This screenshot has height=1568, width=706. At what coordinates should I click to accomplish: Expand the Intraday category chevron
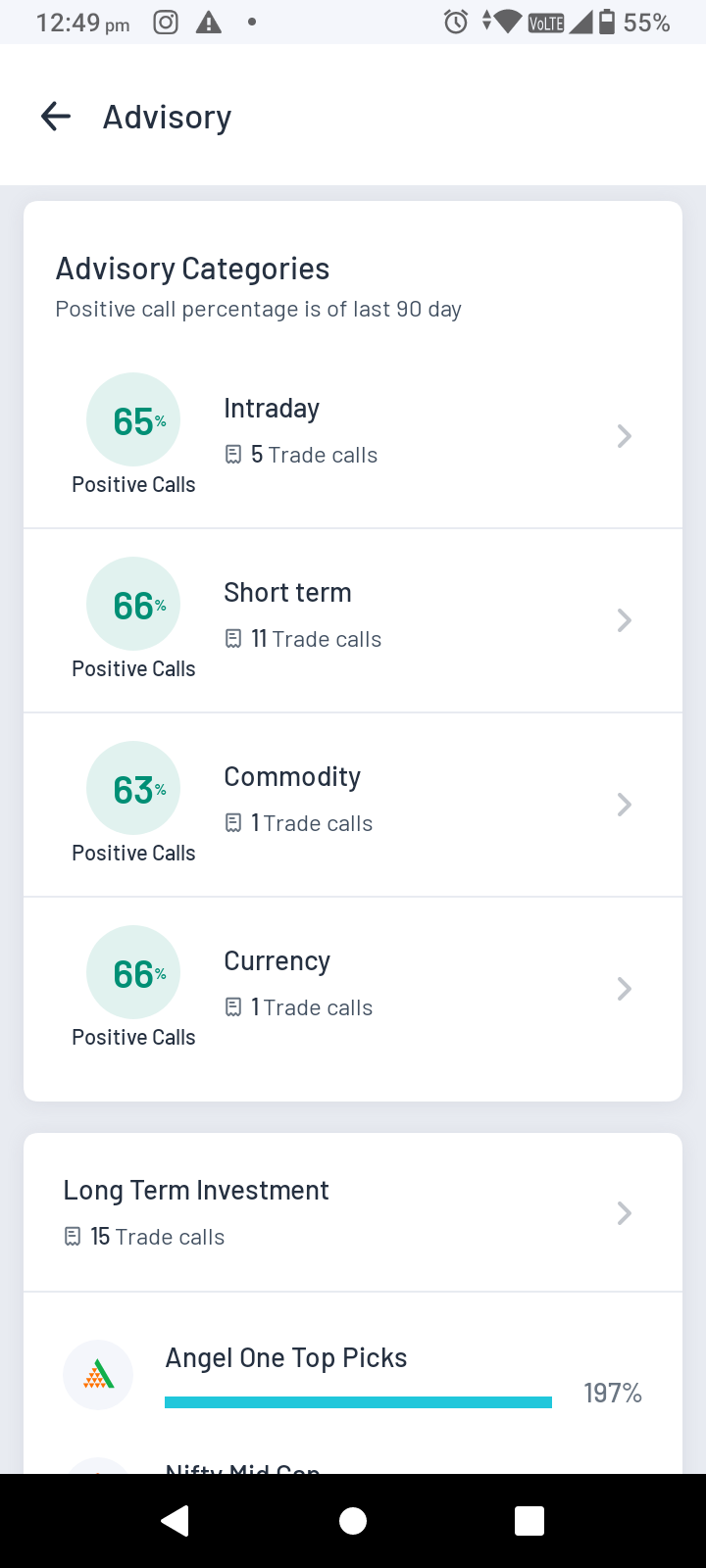click(624, 436)
